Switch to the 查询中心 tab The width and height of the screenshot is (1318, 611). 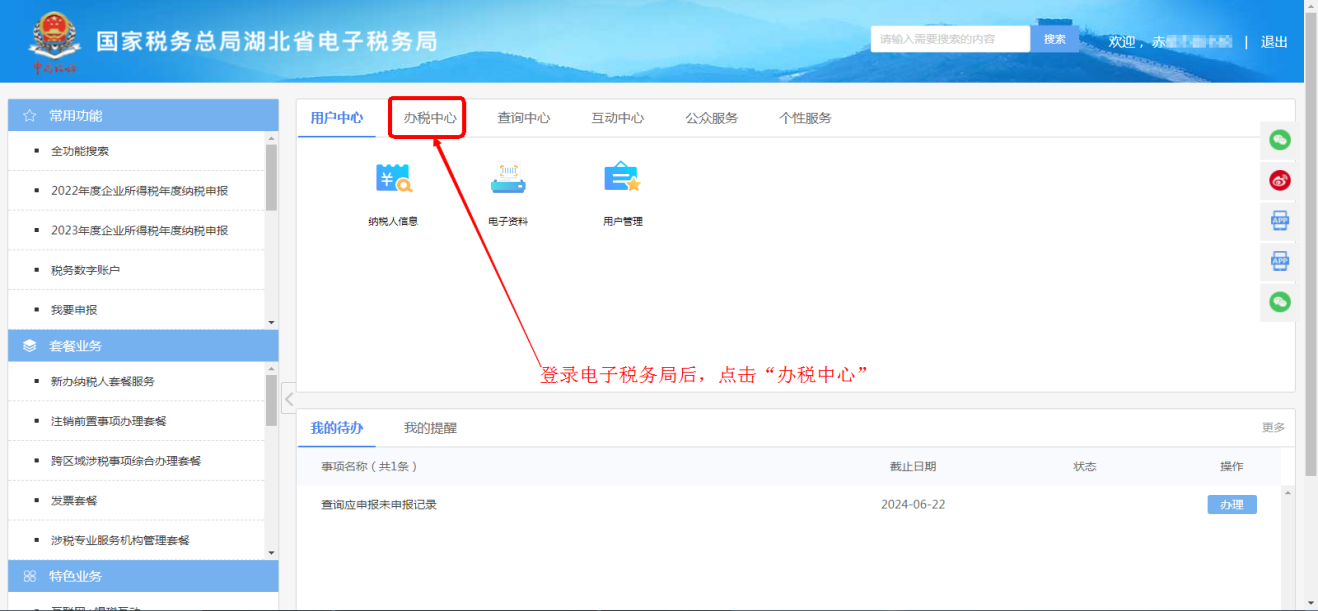pyautogui.click(x=524, y=118)
